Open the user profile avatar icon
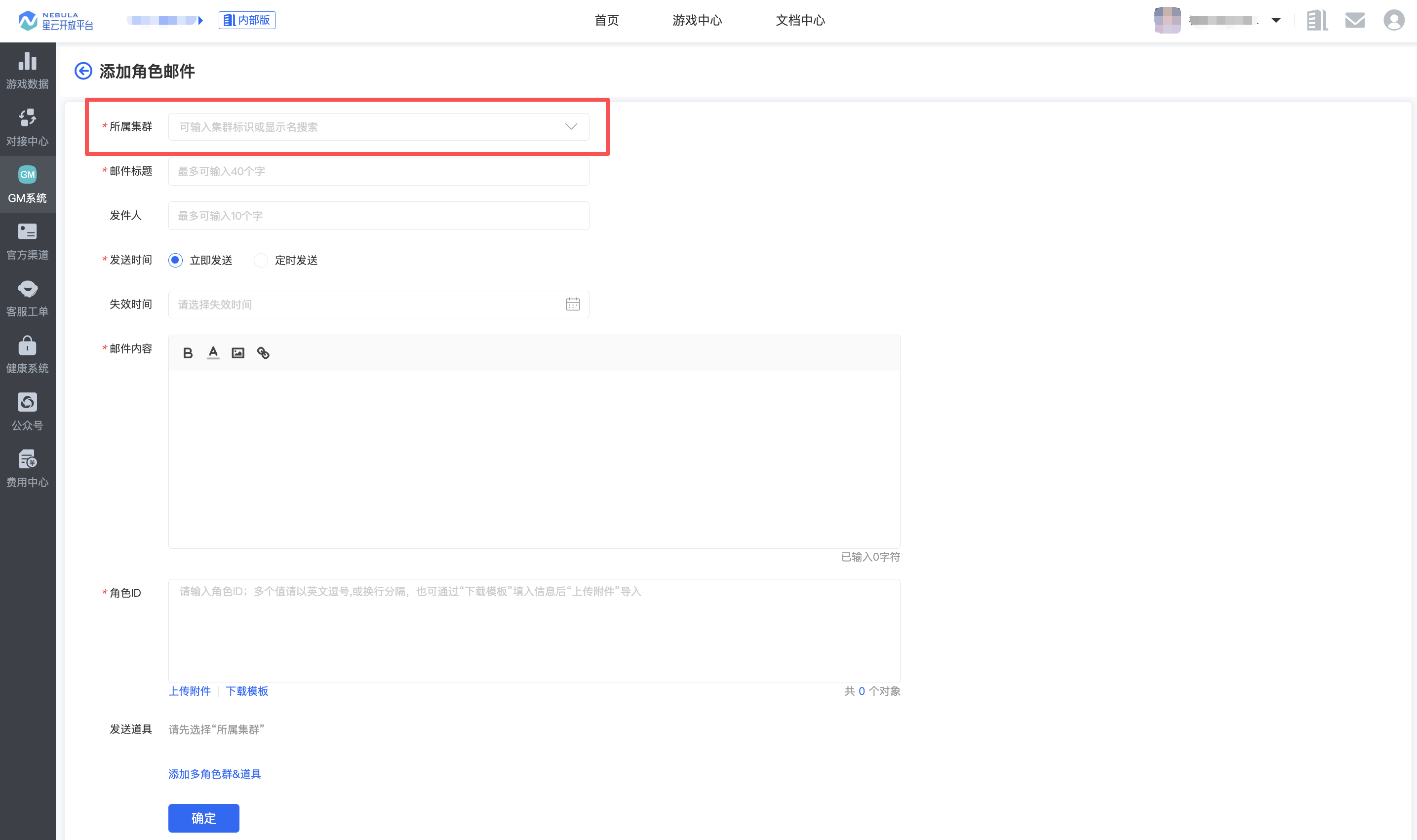Screen dimensions: 1417x840 [1394, 20]
